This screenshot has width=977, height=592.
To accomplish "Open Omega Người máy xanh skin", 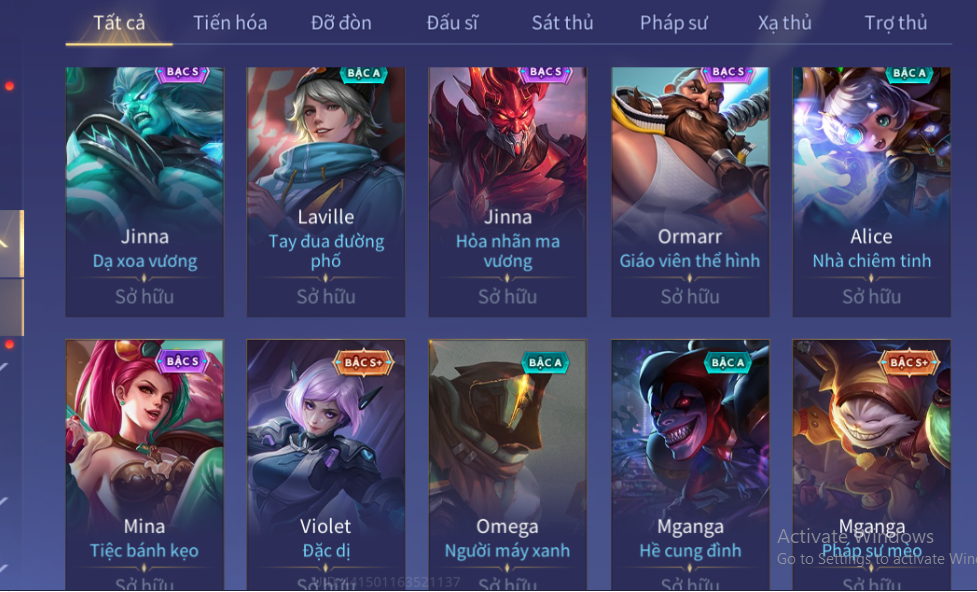I will coord(508,465).
